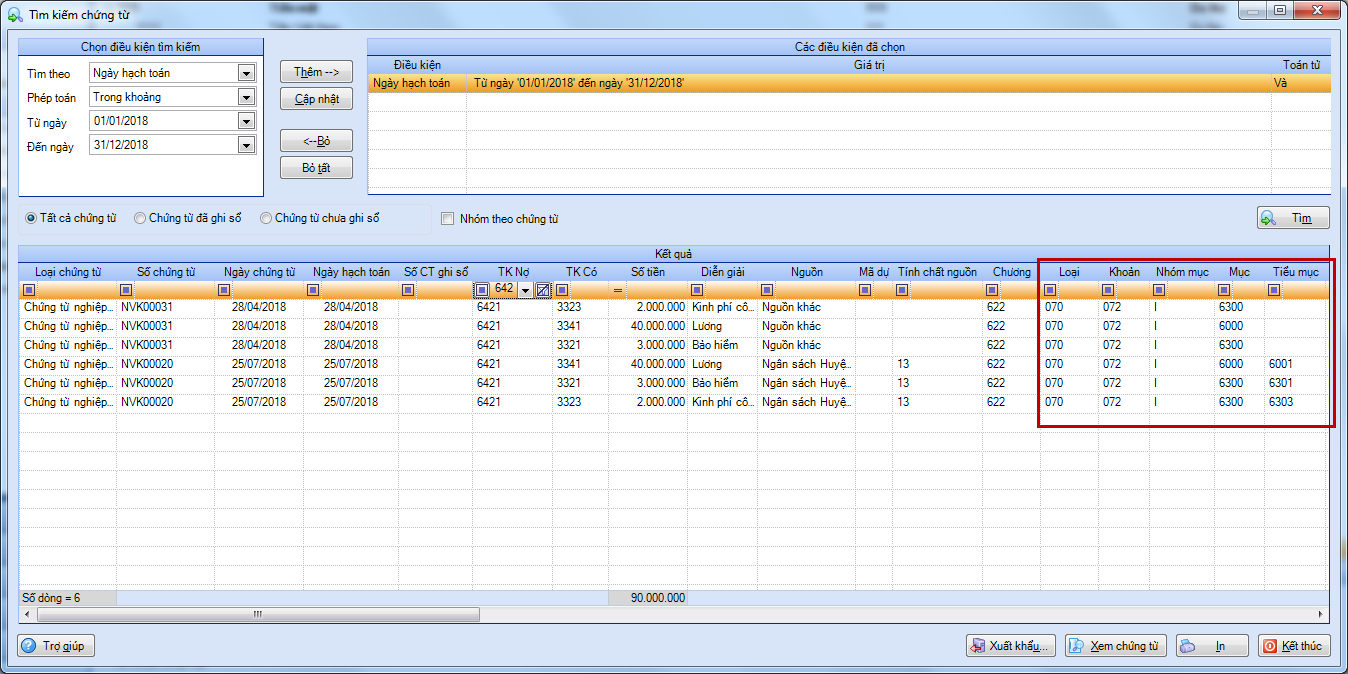
Task: Click filter icon under Số tiền column
Action: (x=618, y=290)
